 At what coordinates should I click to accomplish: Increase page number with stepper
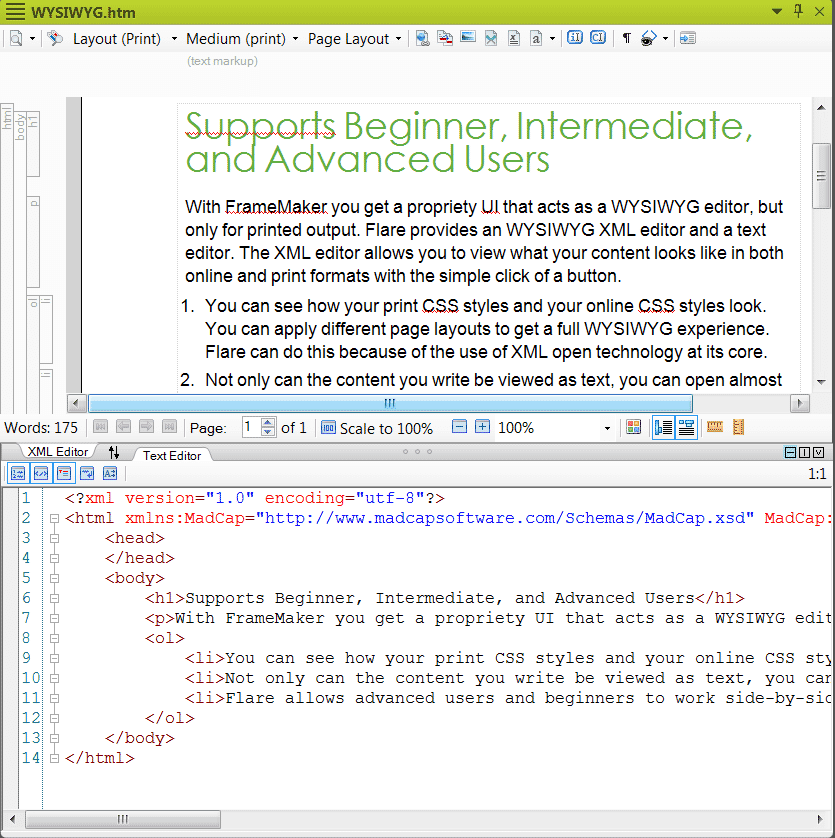point(268,423)
